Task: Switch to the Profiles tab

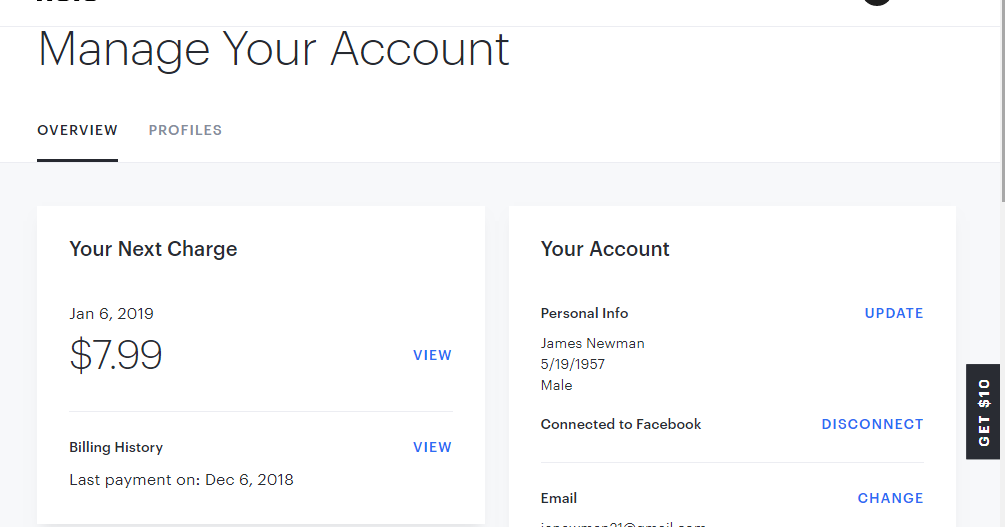Action: pos(185,130)
